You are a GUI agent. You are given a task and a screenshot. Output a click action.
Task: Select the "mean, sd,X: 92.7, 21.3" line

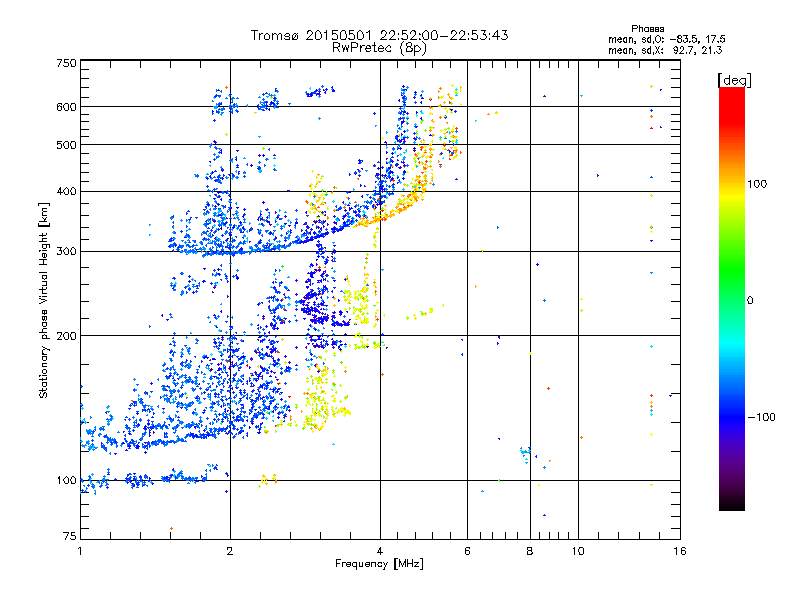[x=665, y=50]
